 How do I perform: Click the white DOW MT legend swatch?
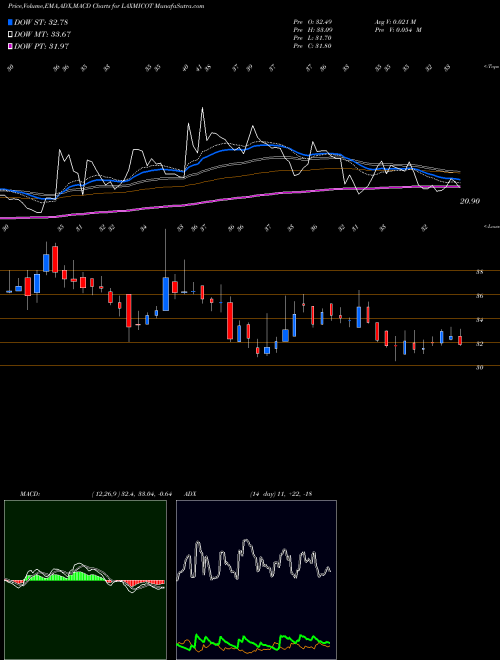pyautogui.click(x=10, y=35)
